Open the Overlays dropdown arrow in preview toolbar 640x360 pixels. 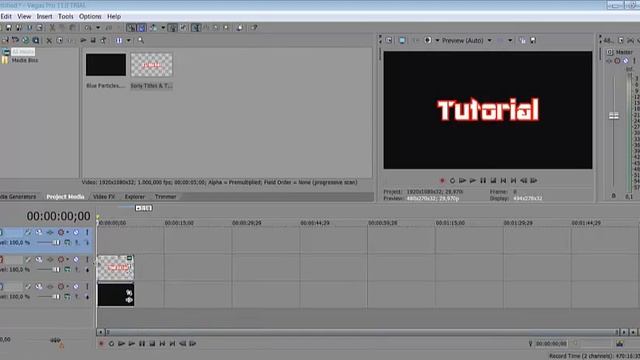pos(510,40)
